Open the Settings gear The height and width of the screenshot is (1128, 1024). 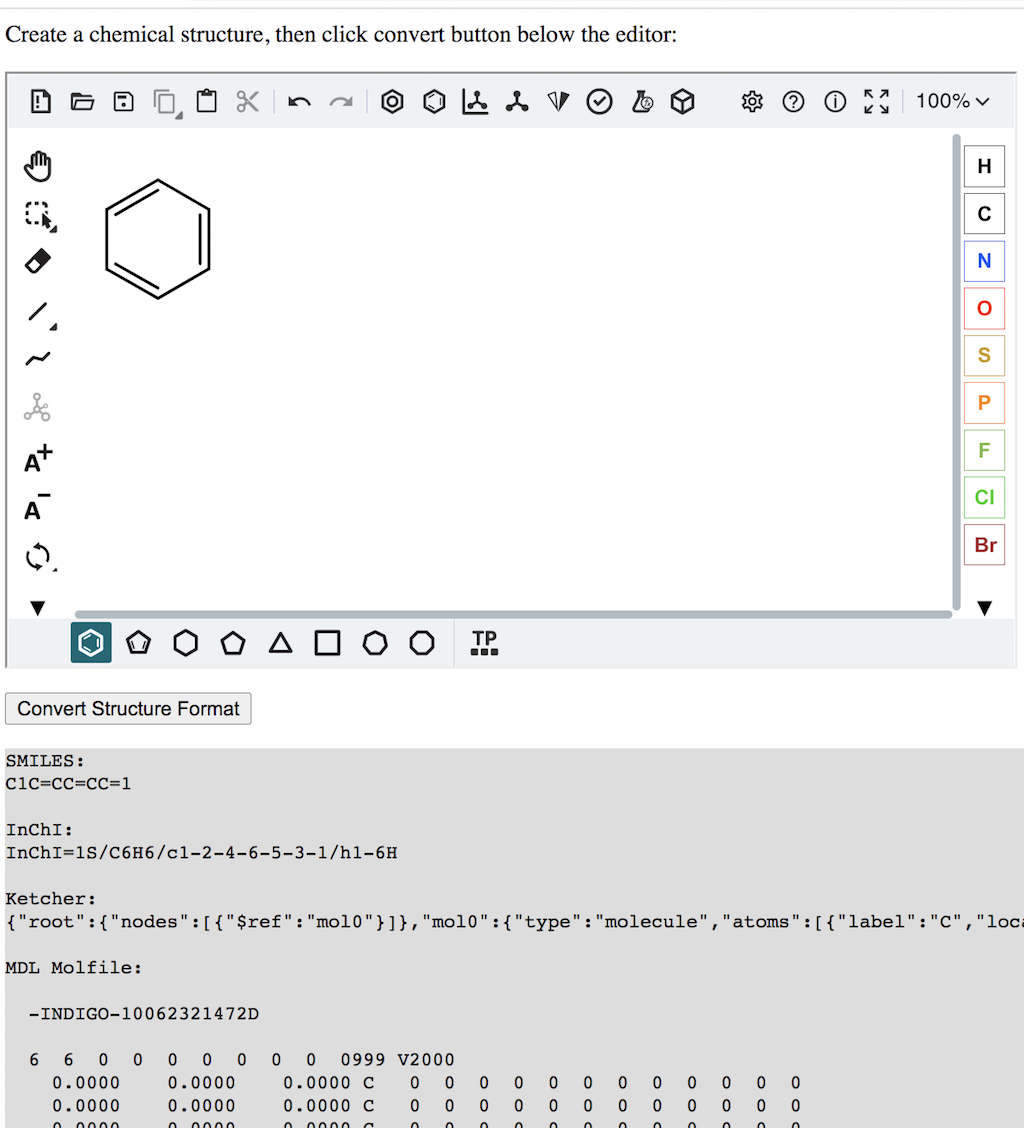click(x=752, y=101)
